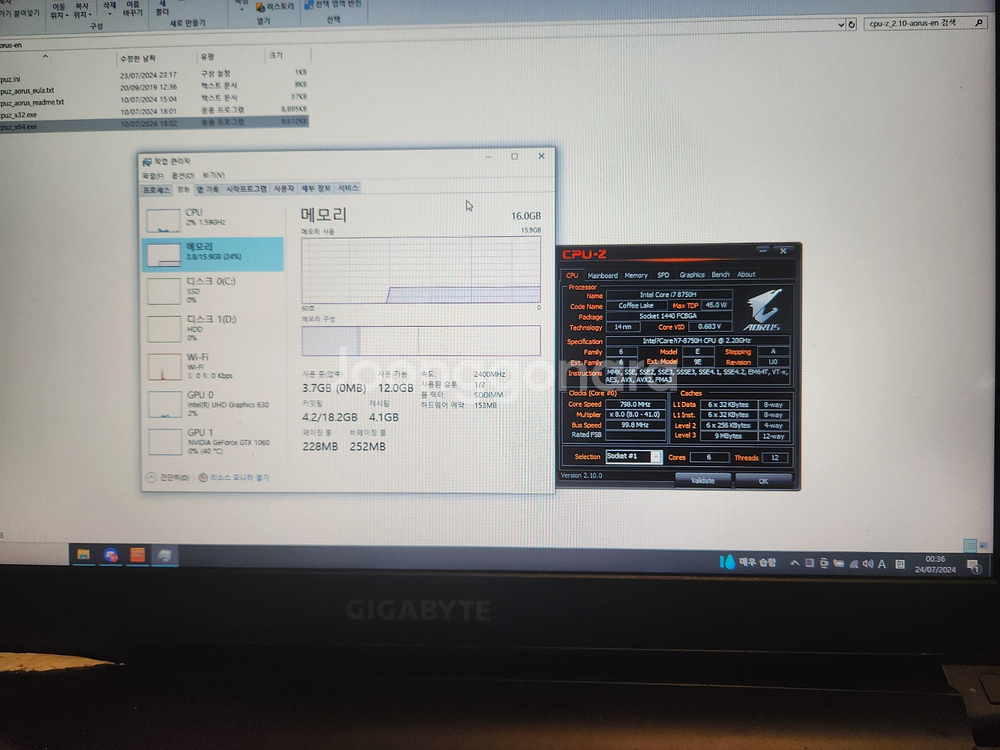Click the refresh button beside address bar
Screen dimensions: 1000x750
pos(851,24)
